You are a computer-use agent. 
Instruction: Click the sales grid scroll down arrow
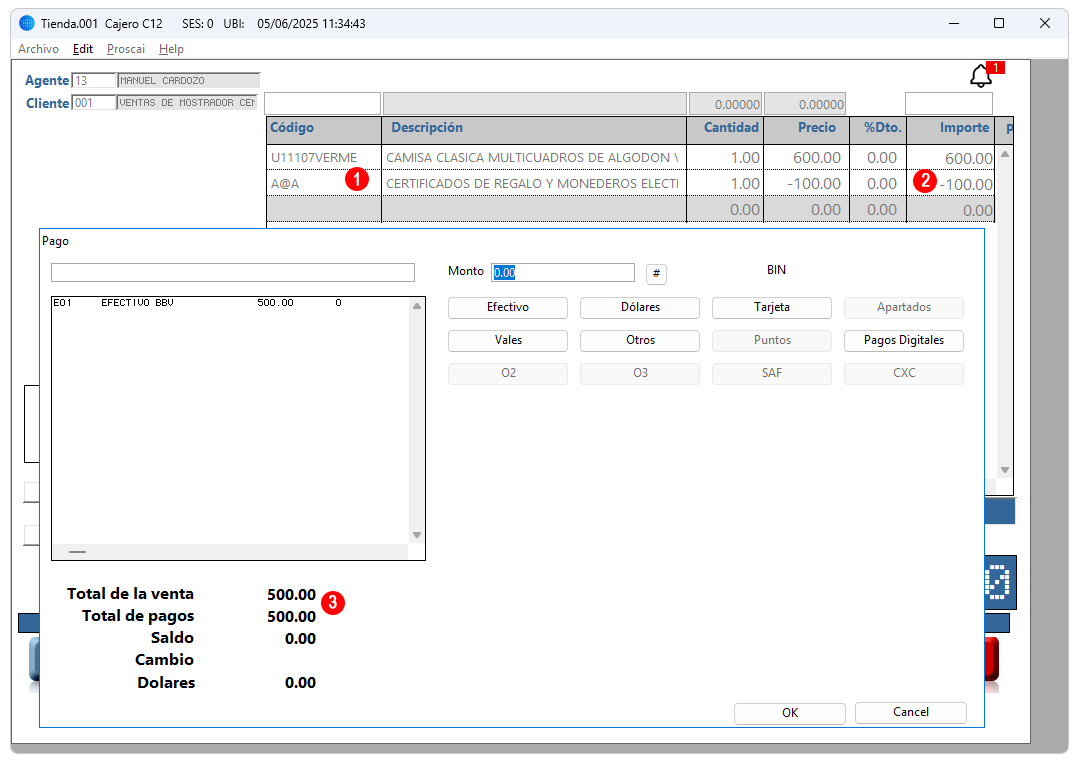pyautogui.click(x=1005, y=470)
